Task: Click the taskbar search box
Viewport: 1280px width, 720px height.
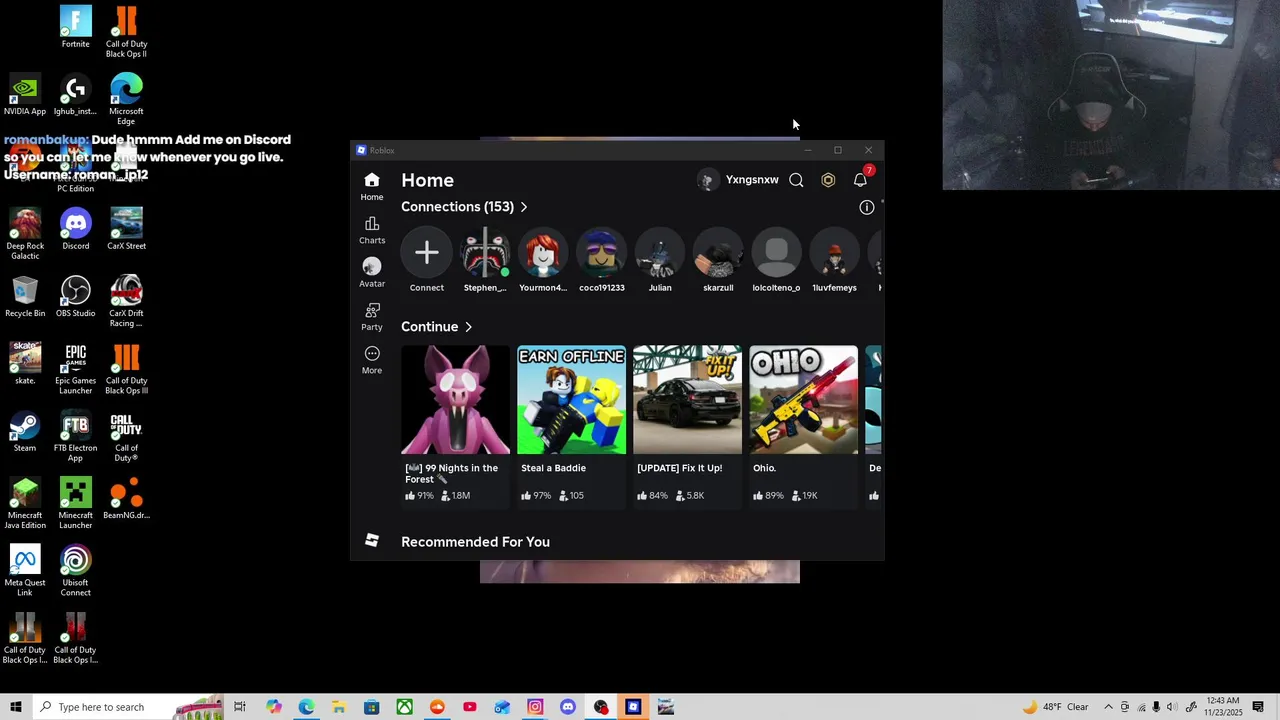Action: pyautogui.click(x=128, y=707)
